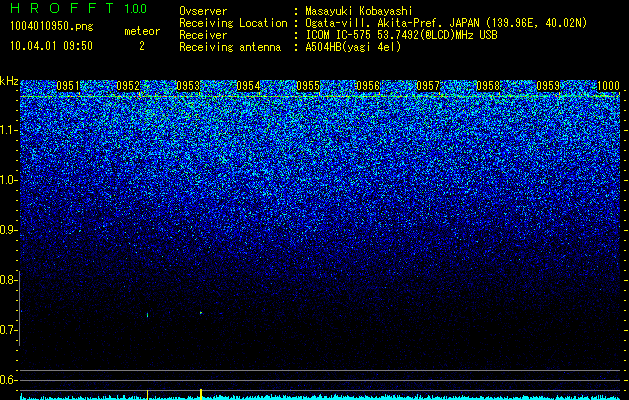This screenshot has height=400, width=629.
Task: Click the 0.7 frequency axis label
Action: [x=8, y=330]
